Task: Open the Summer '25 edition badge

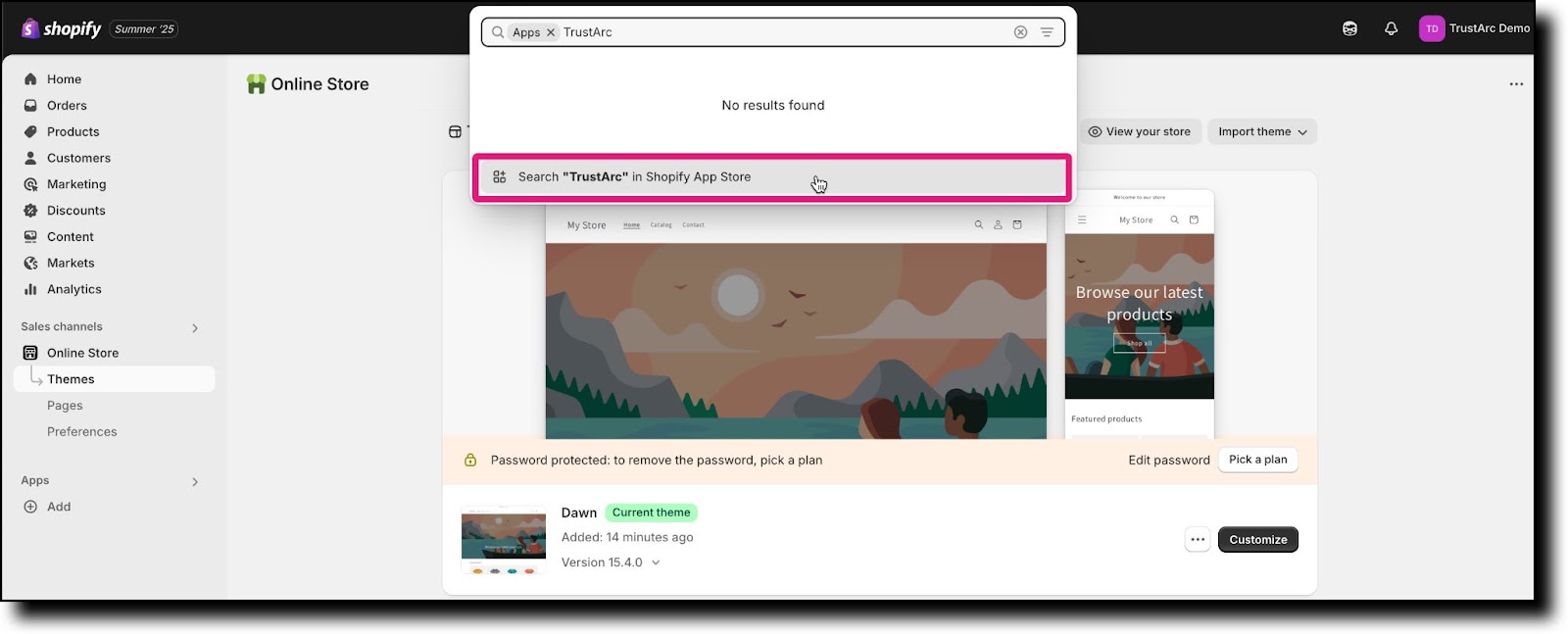Action: coord(144,28)
